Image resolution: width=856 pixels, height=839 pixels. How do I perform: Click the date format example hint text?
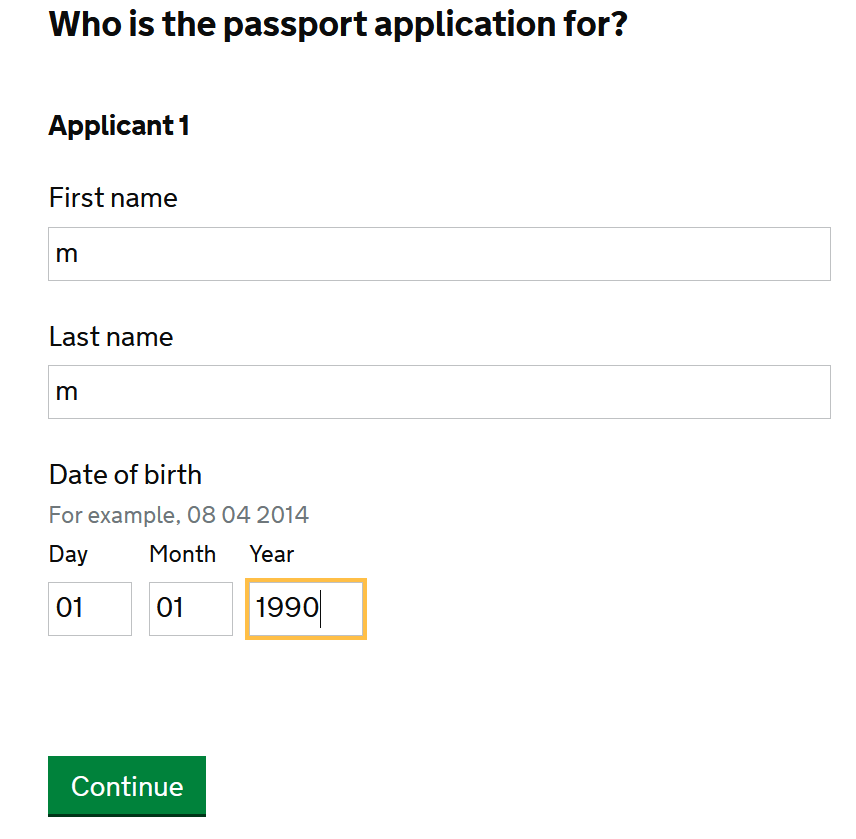(179, 514)
